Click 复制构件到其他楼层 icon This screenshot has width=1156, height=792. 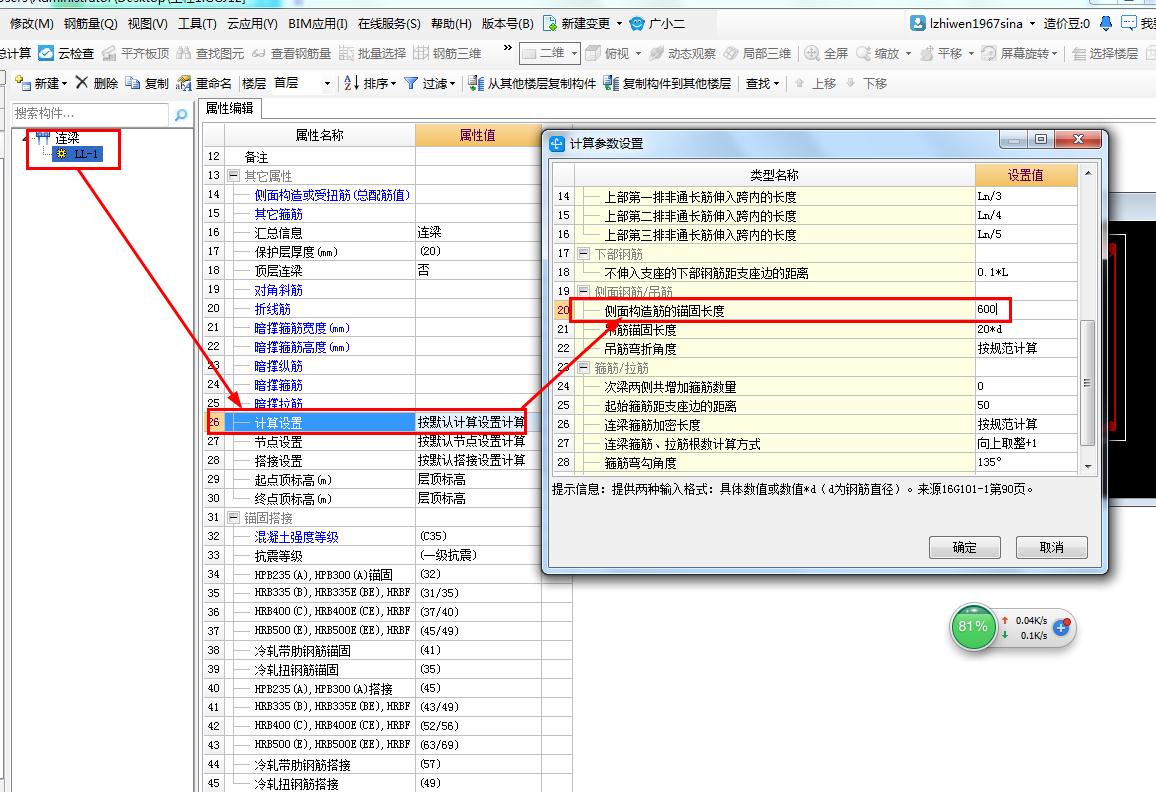tap(611, 83)
